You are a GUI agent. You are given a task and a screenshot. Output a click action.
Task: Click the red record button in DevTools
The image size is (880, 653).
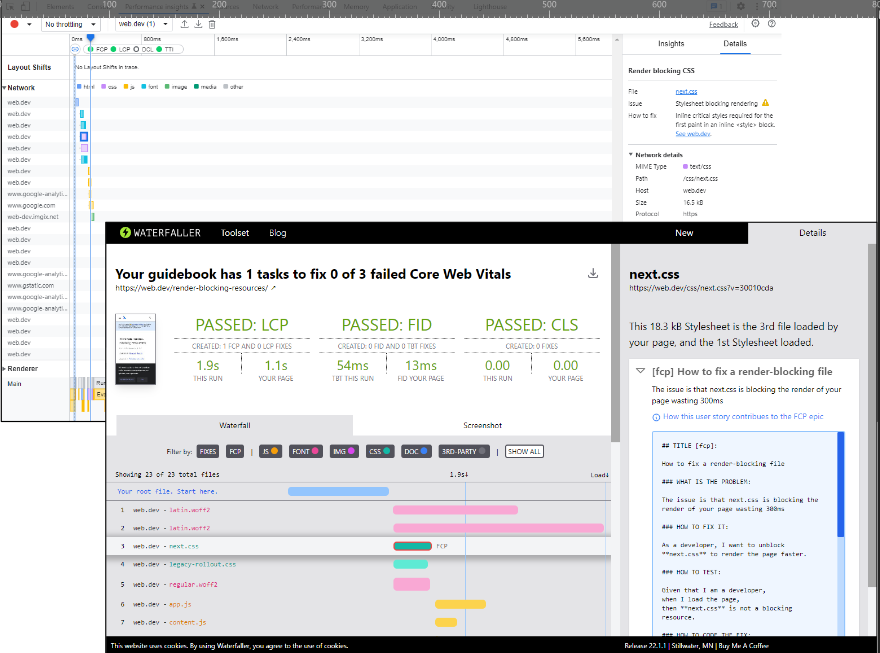coord(15,24)
